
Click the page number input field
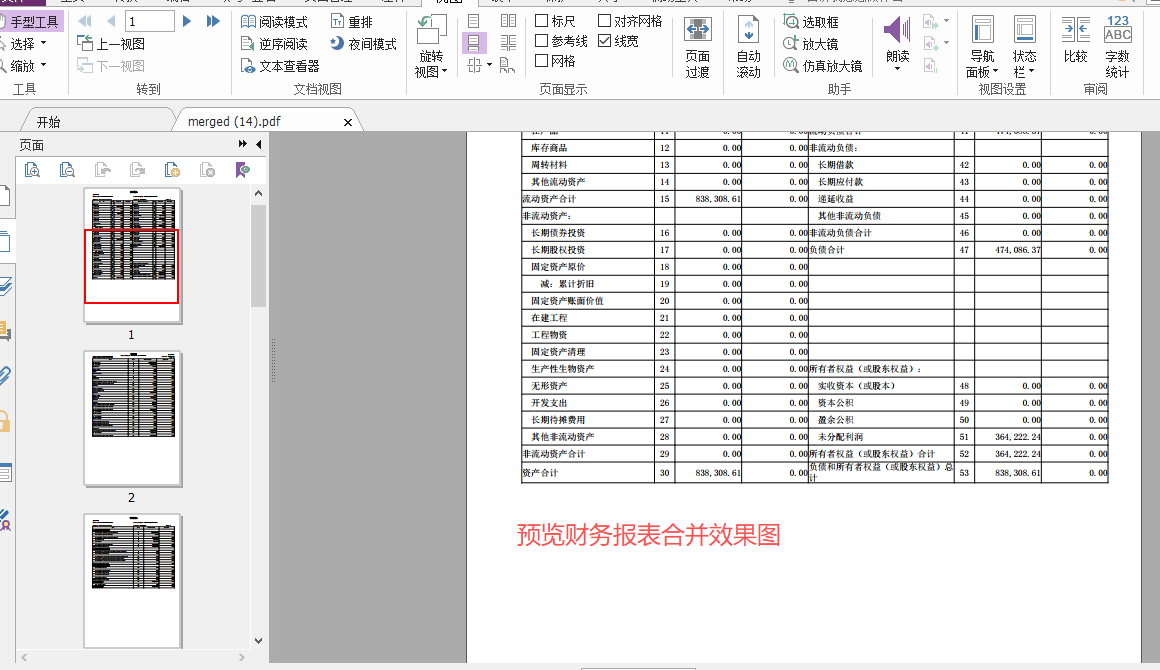[x=150, y=21]
